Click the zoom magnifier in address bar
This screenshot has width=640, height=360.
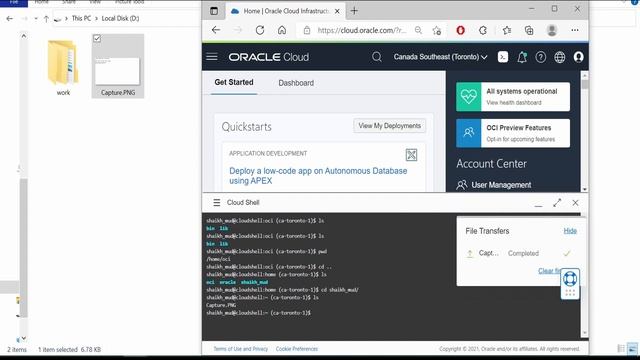(x=418, y=30)
